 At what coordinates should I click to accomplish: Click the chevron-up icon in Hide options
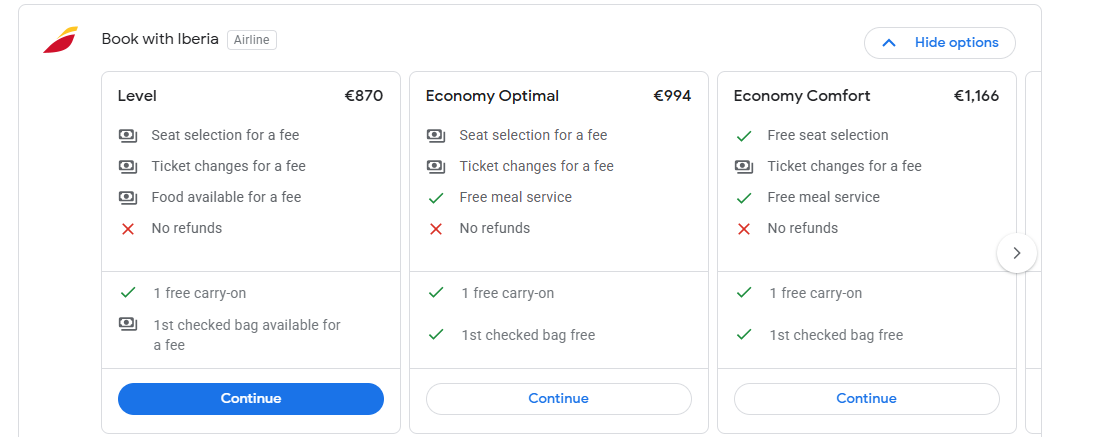[888, 43]
